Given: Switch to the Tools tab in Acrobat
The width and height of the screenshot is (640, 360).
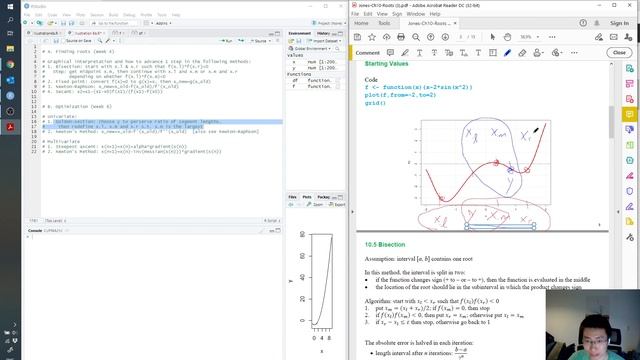Looking at the screenshot, I should pos(384,23).
